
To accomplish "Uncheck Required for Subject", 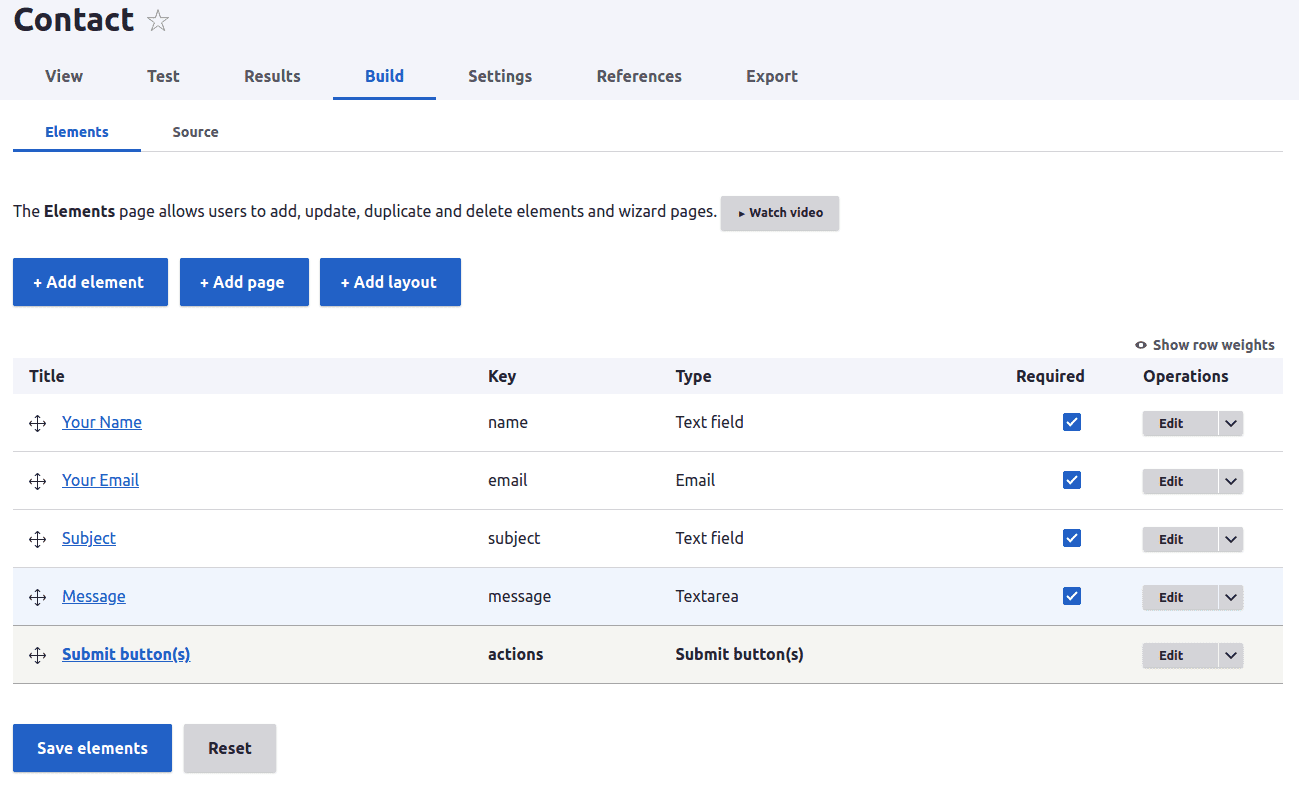I will coord(1072,538).
